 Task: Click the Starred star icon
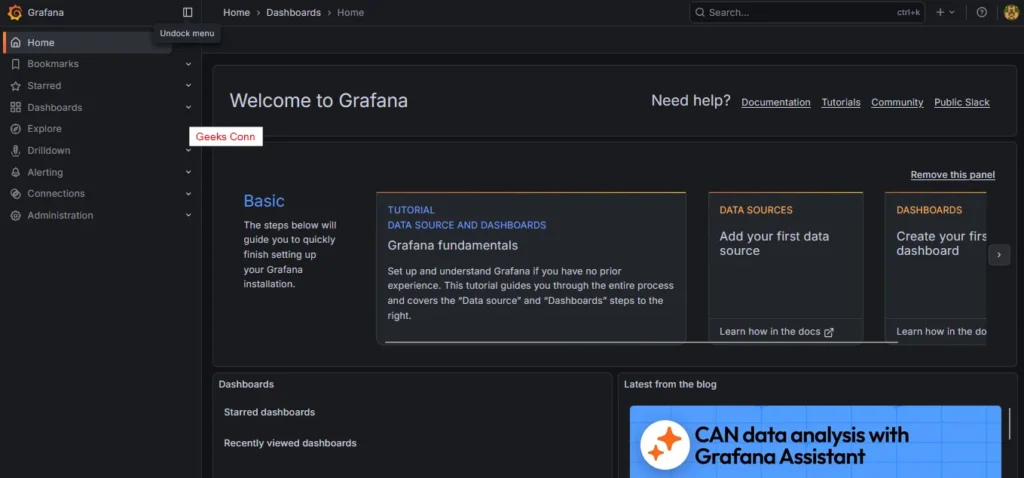[16, 86]
